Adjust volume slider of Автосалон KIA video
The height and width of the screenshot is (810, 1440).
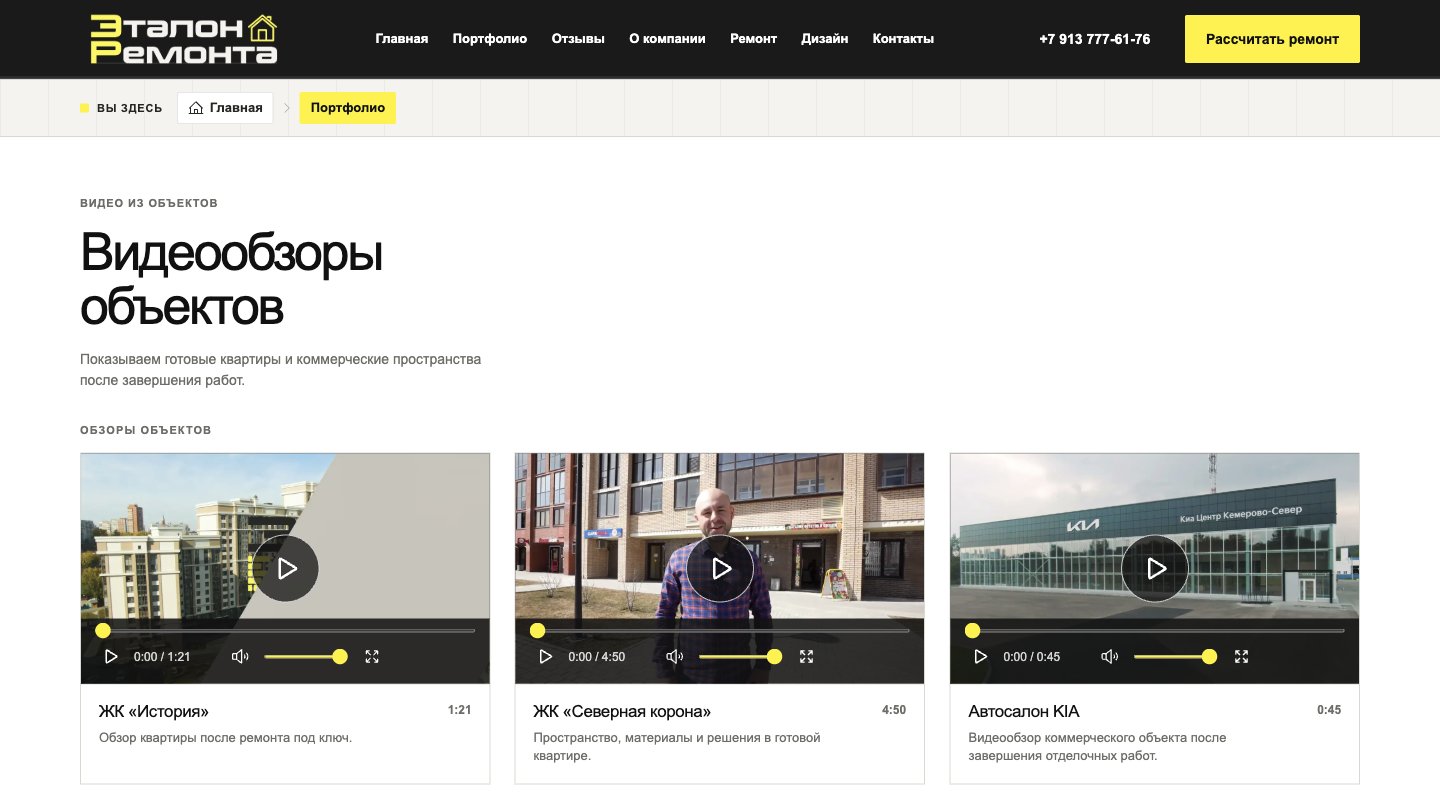(1175, 657)
